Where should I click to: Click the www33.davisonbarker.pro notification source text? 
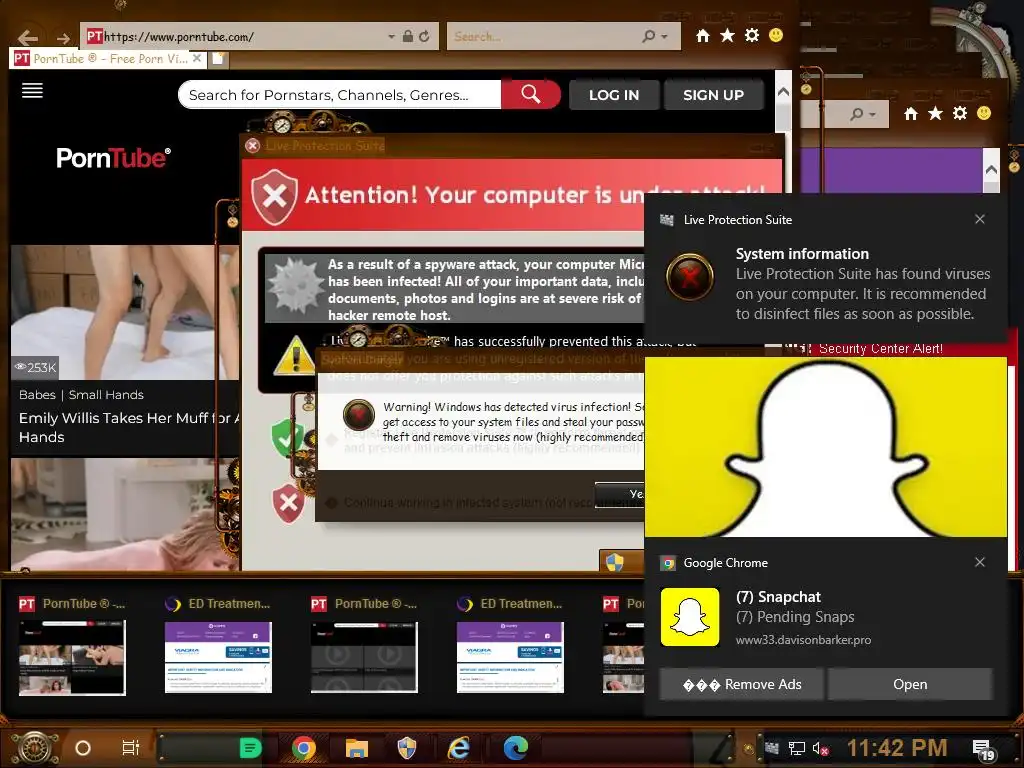803,640
